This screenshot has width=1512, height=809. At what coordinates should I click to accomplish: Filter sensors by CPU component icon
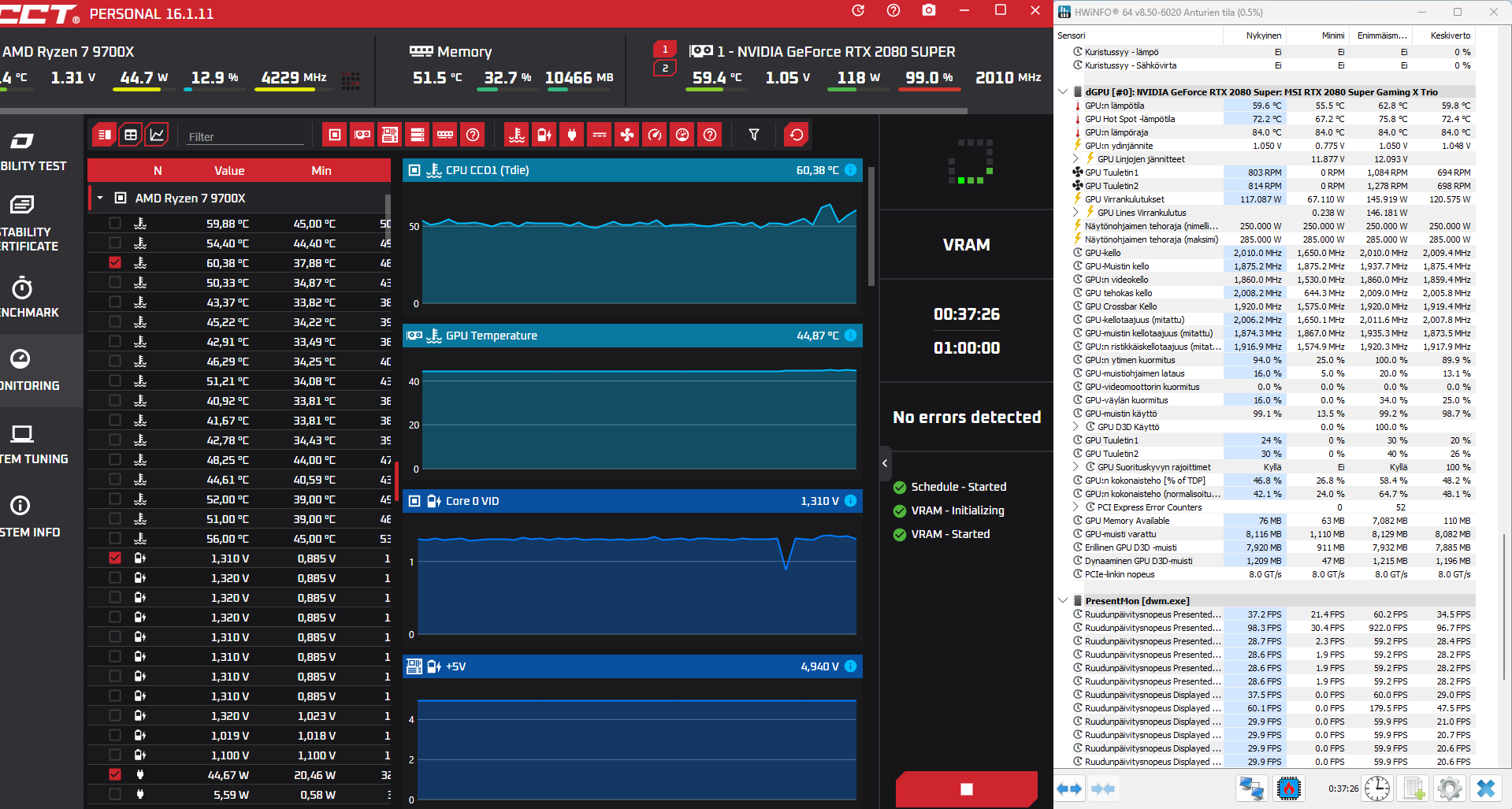click(335, 135)
